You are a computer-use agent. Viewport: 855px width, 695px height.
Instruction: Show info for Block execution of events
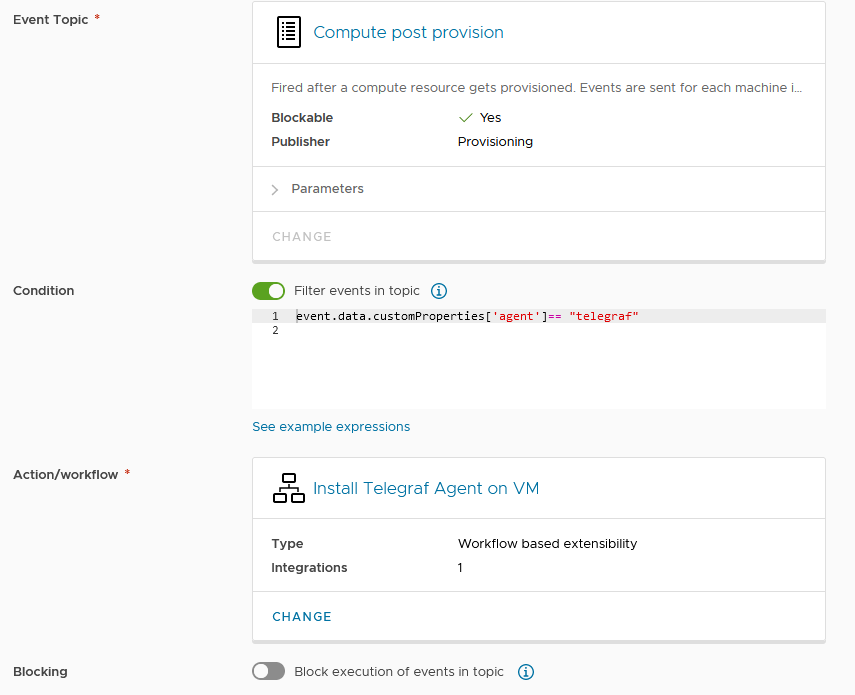[x=526, y=672]
